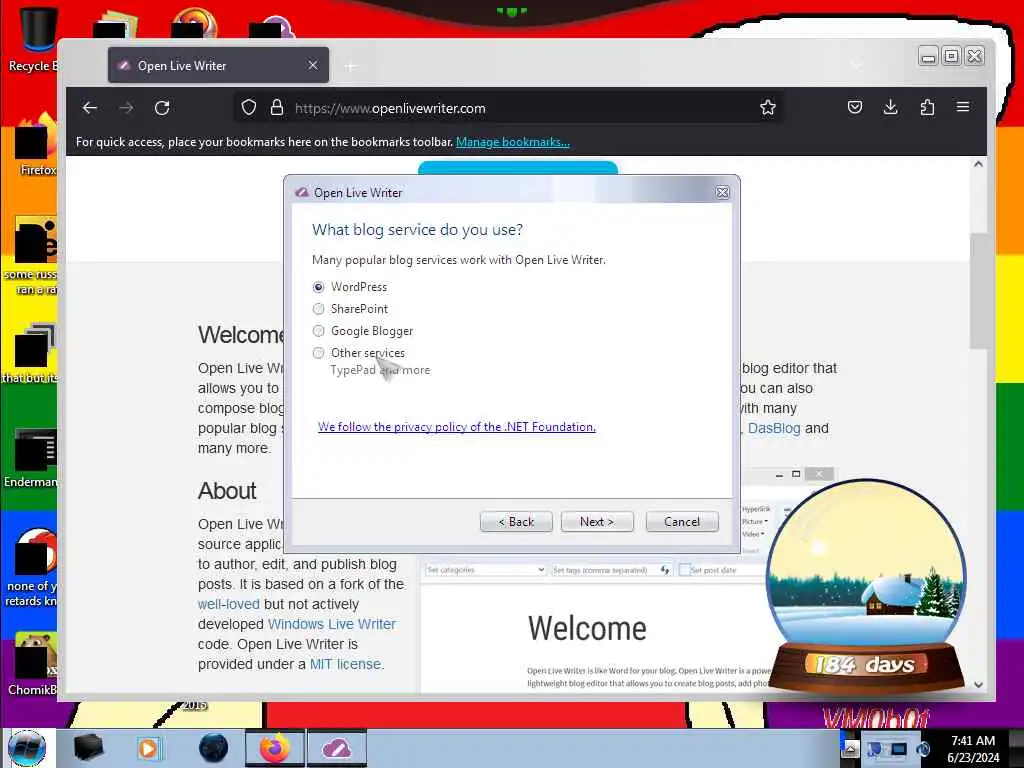
Task: Click the vertical scrollbar thumb of the page
Action: [978, 291]
